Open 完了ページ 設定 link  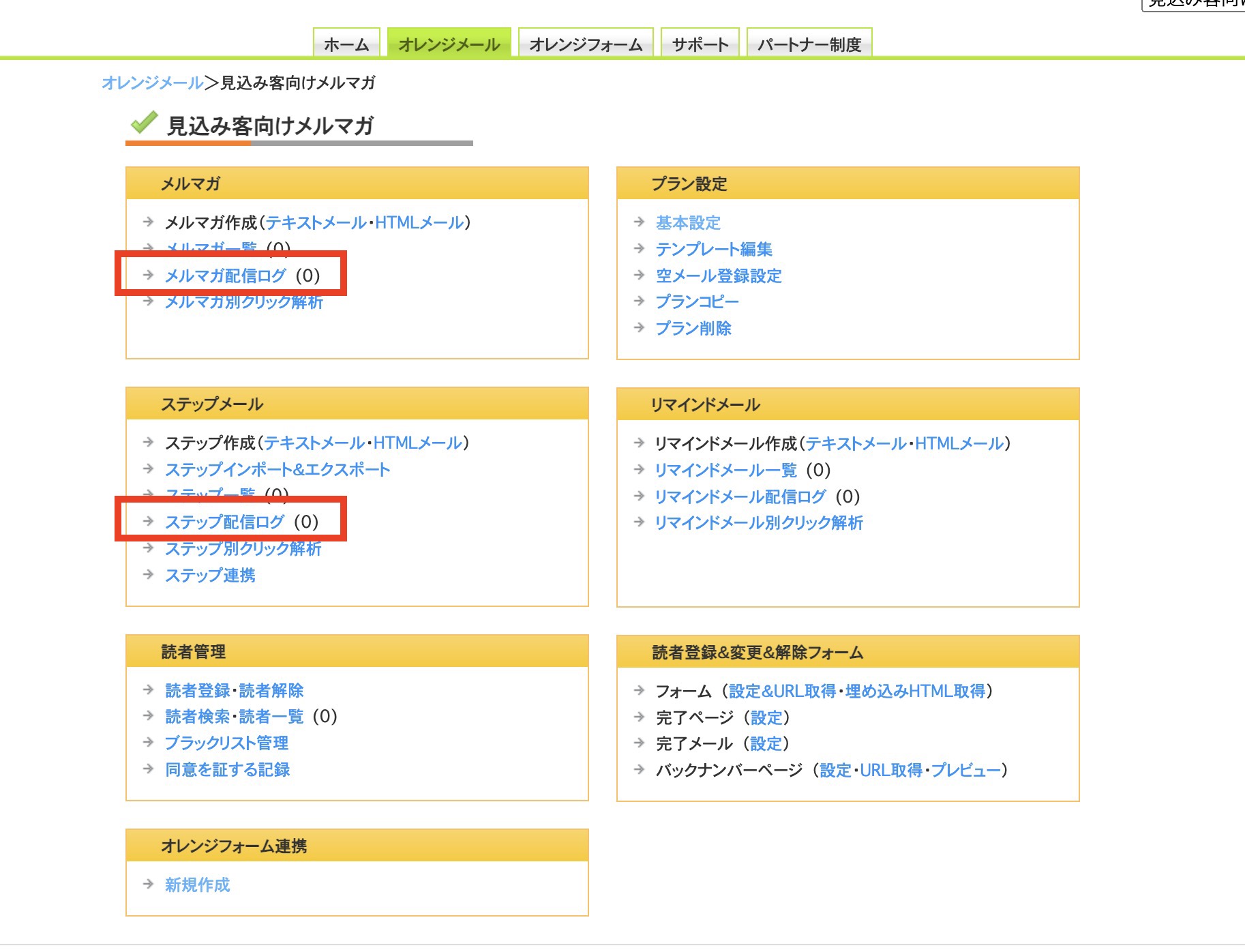(767, 717)
